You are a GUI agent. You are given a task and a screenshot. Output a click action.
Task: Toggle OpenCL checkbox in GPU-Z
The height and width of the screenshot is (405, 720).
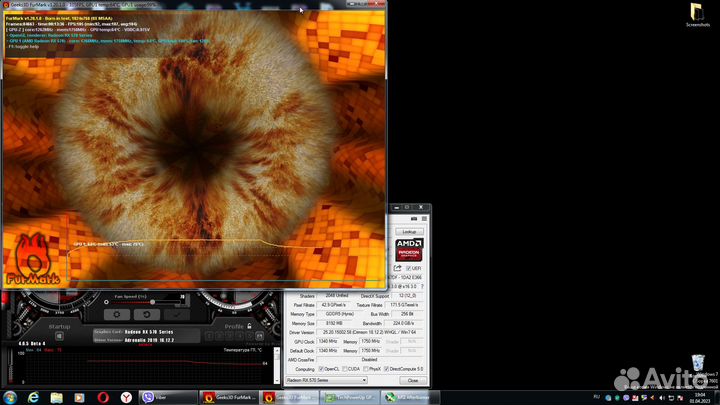pos(321,369)
